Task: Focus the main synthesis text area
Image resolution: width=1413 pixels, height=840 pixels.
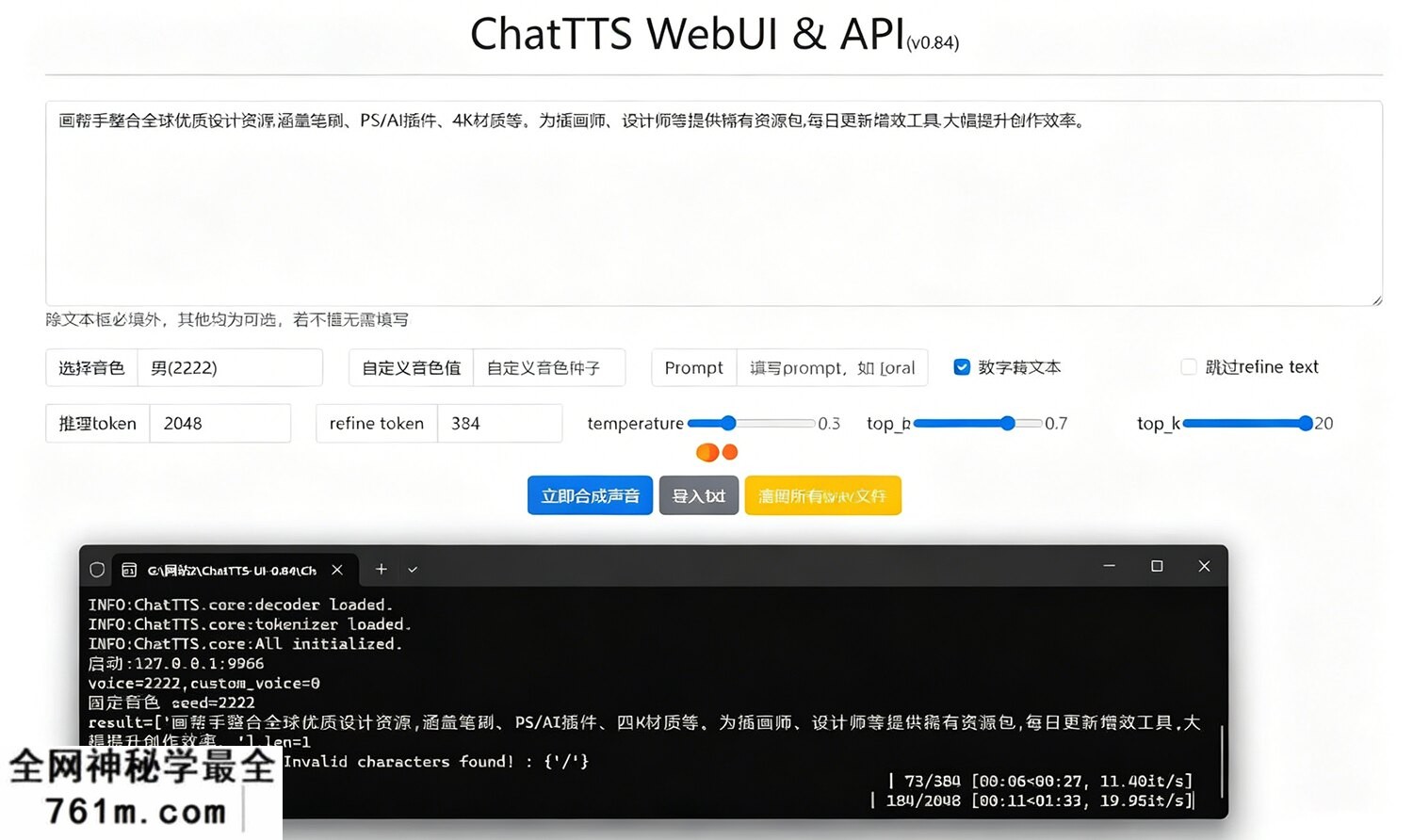Action: click(714, 203)
